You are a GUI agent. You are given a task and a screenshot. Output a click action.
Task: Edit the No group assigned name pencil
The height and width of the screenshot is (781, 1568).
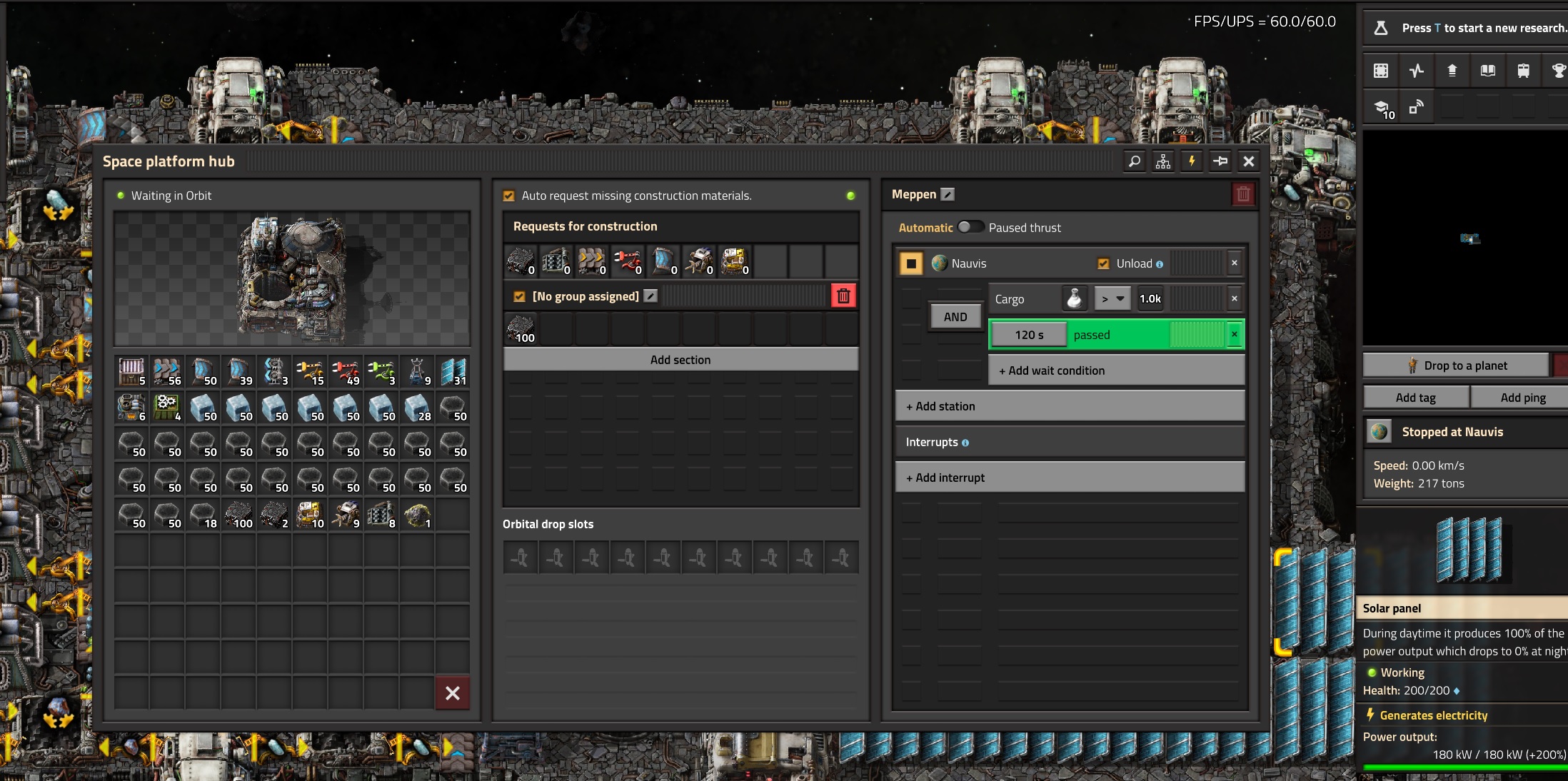(650, 296)
